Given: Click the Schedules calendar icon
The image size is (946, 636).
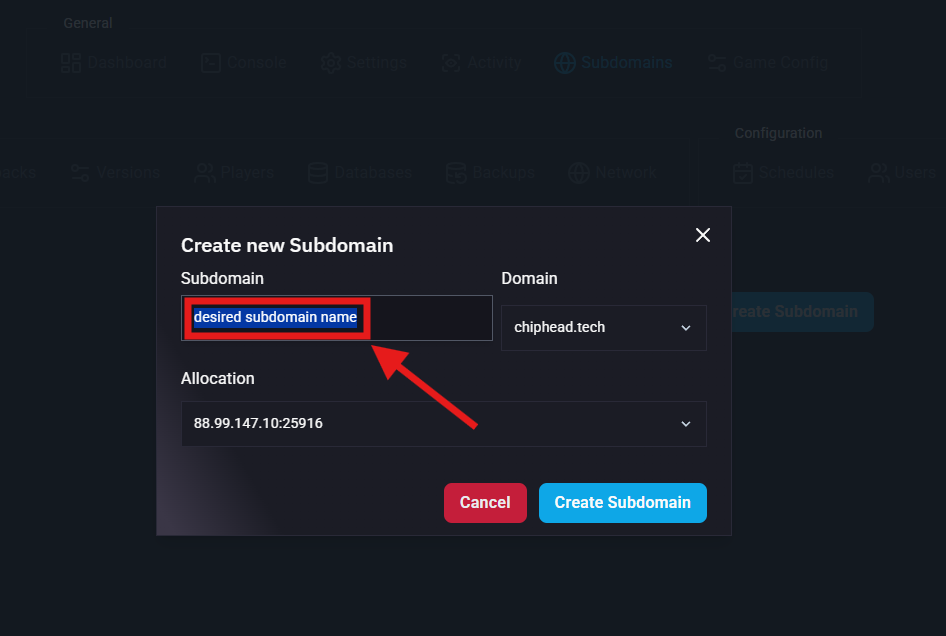Looking at the screenshot, I should point(743,173).
